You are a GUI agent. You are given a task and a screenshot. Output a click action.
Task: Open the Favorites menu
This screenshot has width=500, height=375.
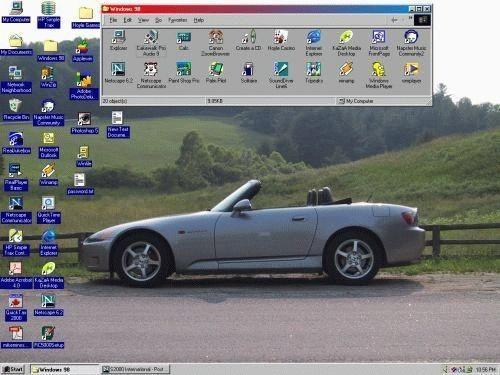[178, 20]
